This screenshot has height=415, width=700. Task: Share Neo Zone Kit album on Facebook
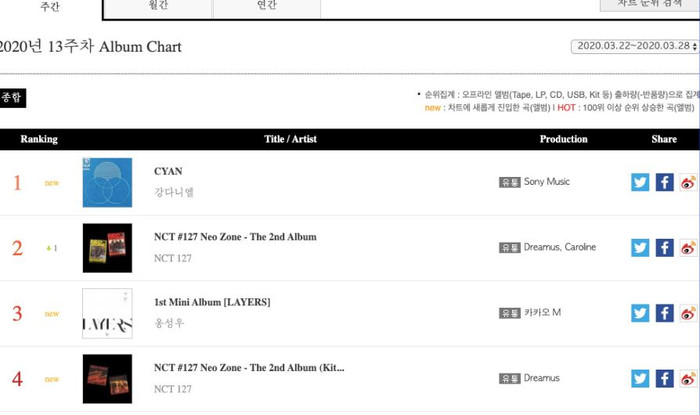point(664,378)
